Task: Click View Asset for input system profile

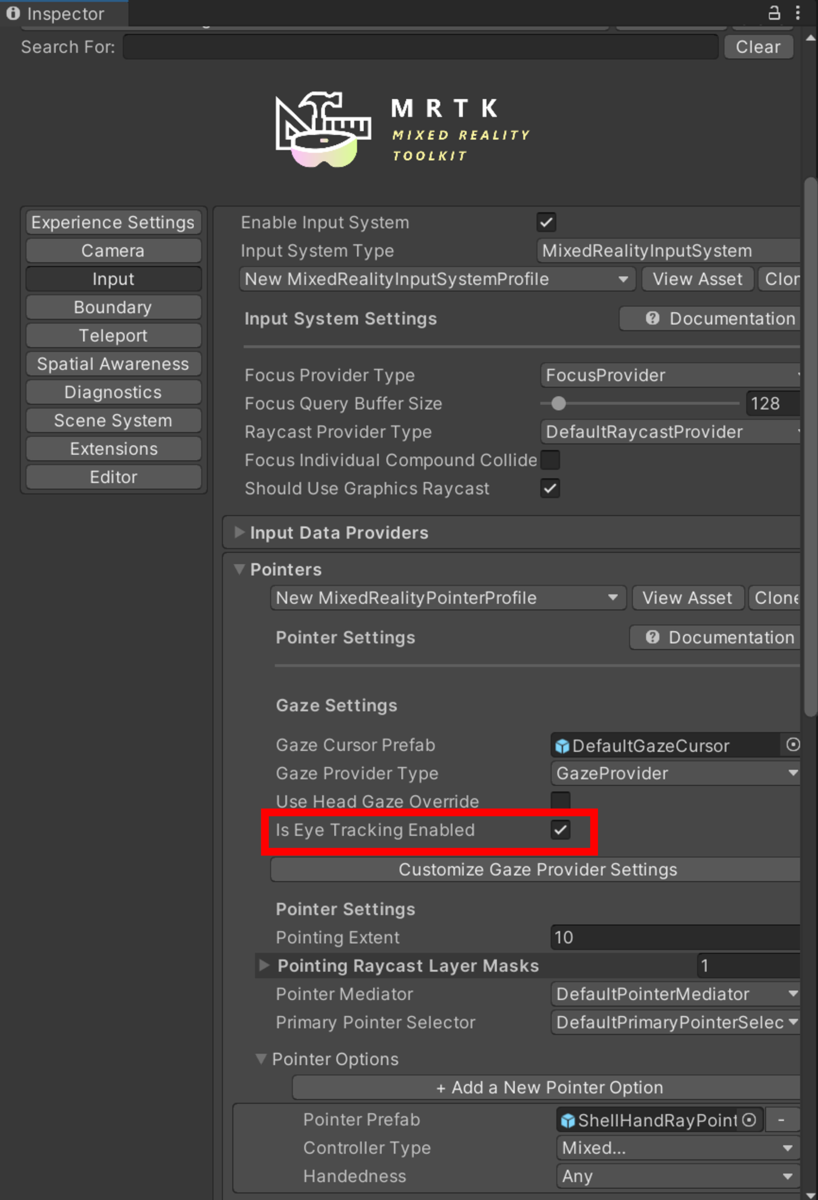Action: click(x=697, y=279)
